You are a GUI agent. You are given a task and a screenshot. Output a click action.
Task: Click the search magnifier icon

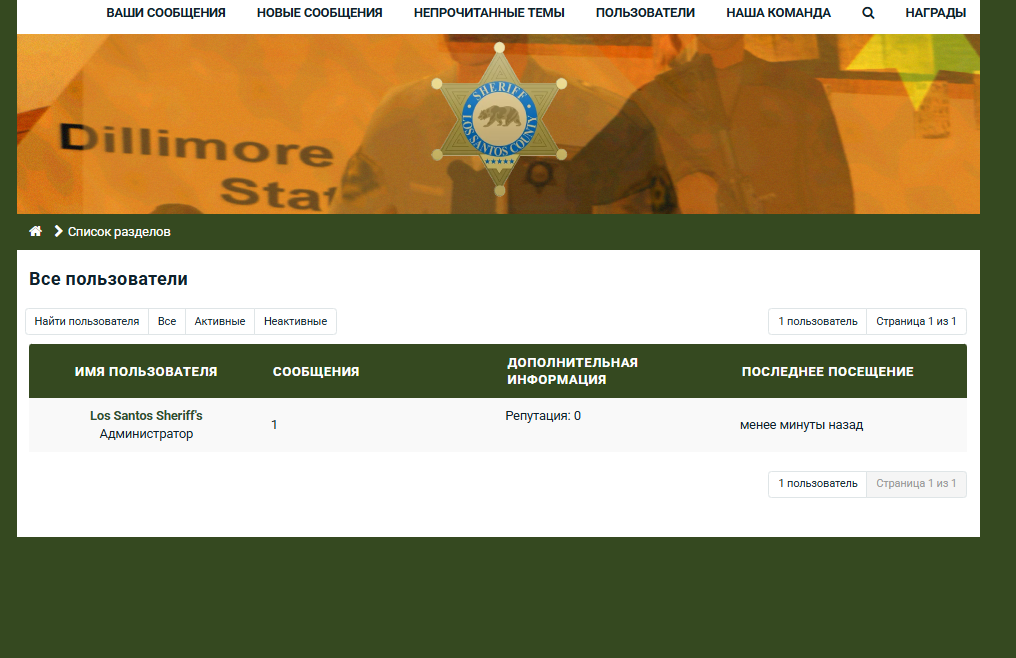click(x=868, y=13)
